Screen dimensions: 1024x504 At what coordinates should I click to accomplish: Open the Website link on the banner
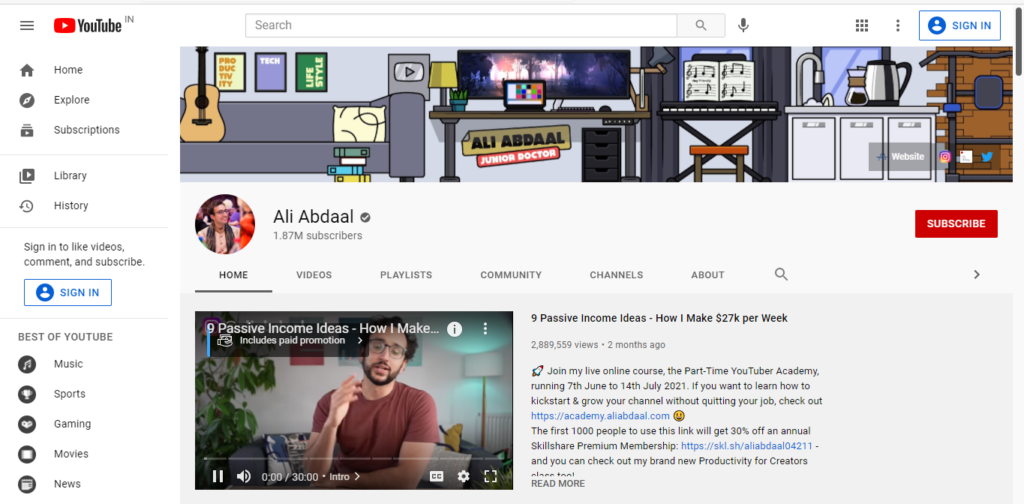[901, 157]
